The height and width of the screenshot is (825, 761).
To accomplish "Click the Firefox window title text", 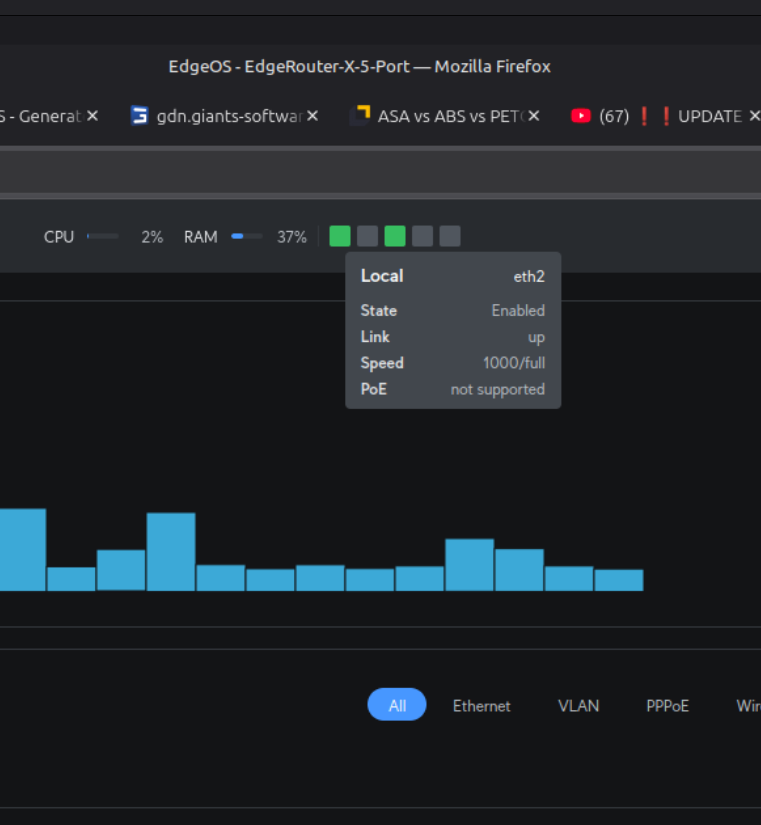I will [359, 67].
